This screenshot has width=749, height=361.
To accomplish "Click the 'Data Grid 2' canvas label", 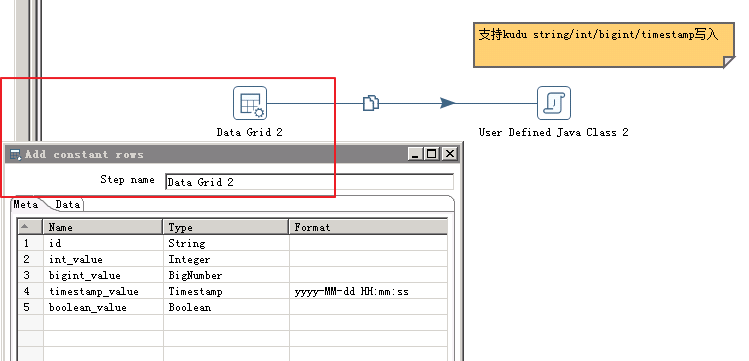I will point(249,132).
